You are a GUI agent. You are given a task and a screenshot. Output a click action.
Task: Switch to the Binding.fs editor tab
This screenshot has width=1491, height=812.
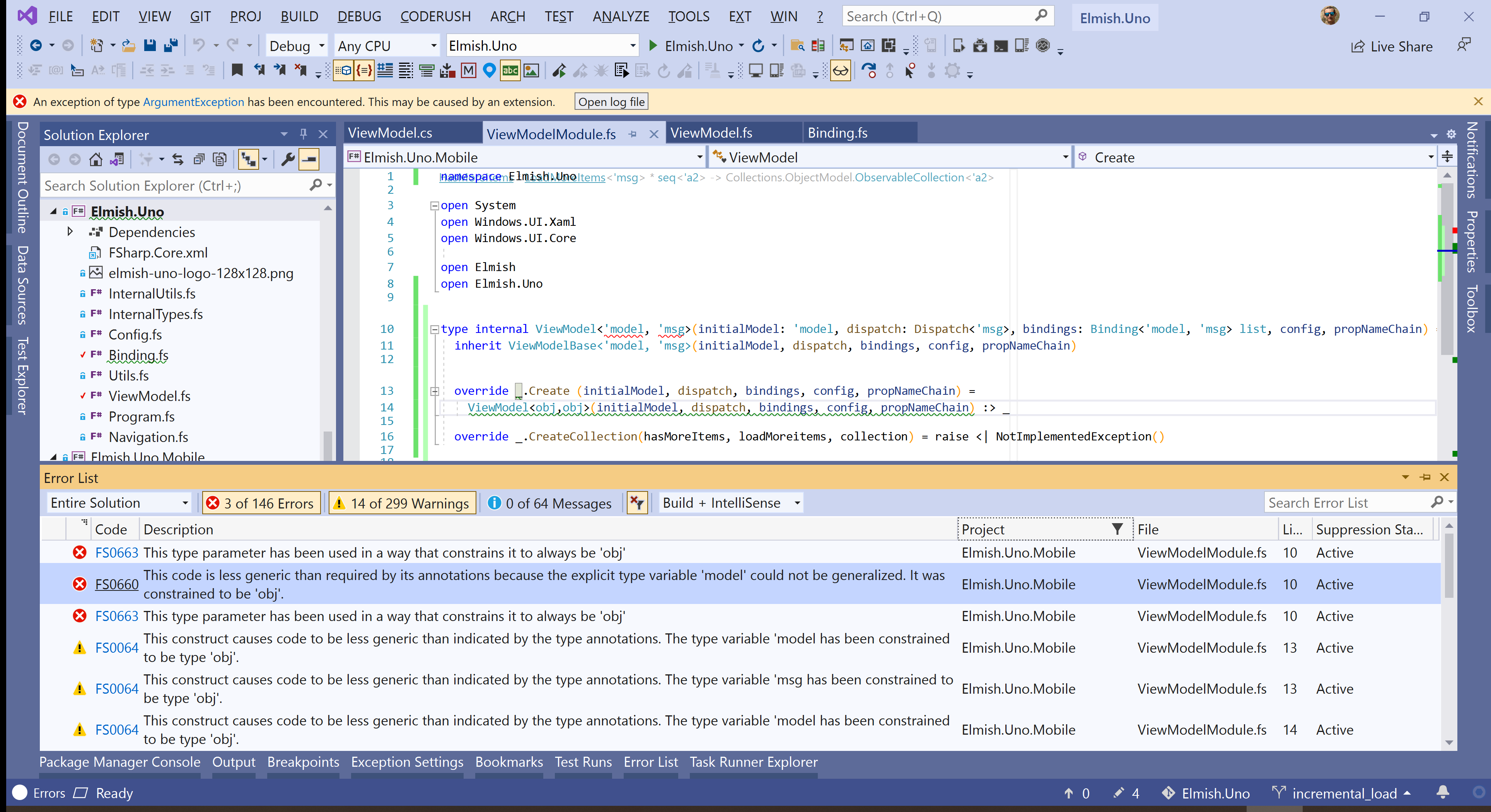coord(837,133)
